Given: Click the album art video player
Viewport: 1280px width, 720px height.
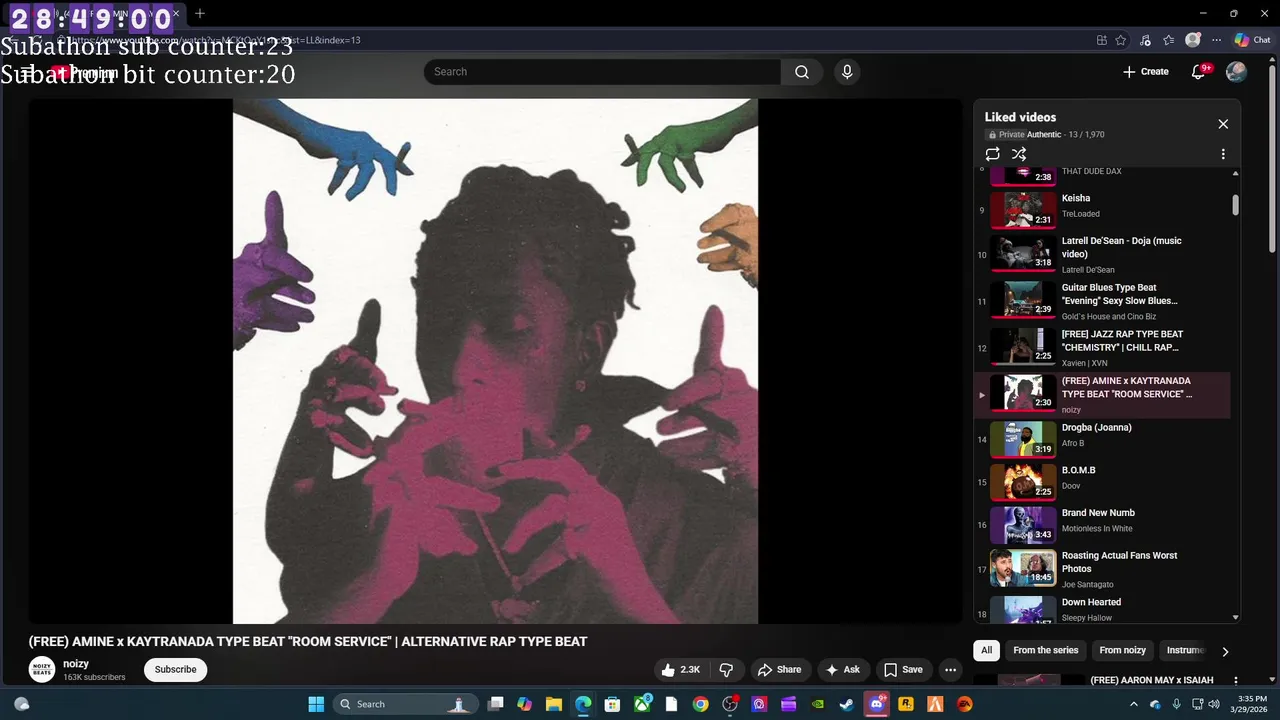Looking at the screenshot, I should (495, 361).
